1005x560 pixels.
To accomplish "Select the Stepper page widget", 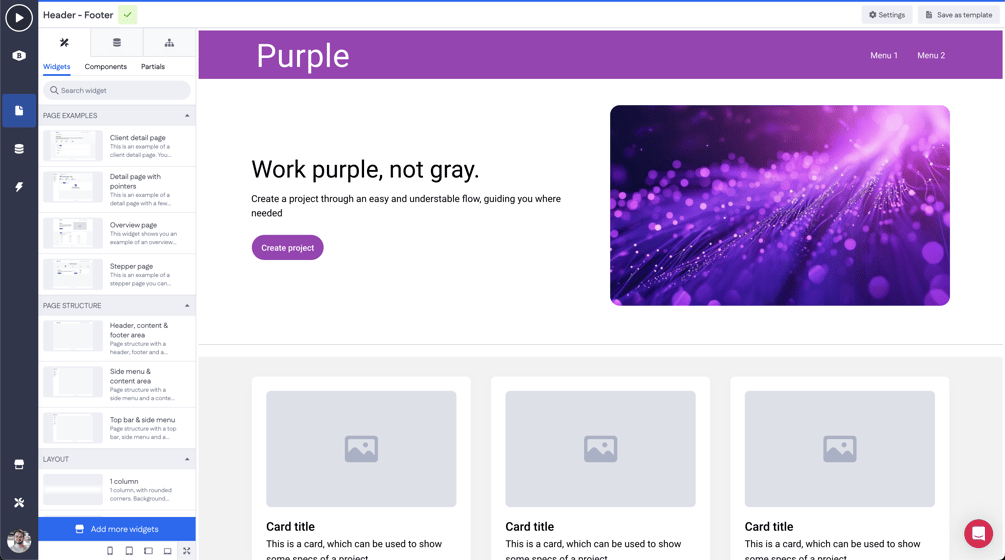I will [x=117, y=274].
